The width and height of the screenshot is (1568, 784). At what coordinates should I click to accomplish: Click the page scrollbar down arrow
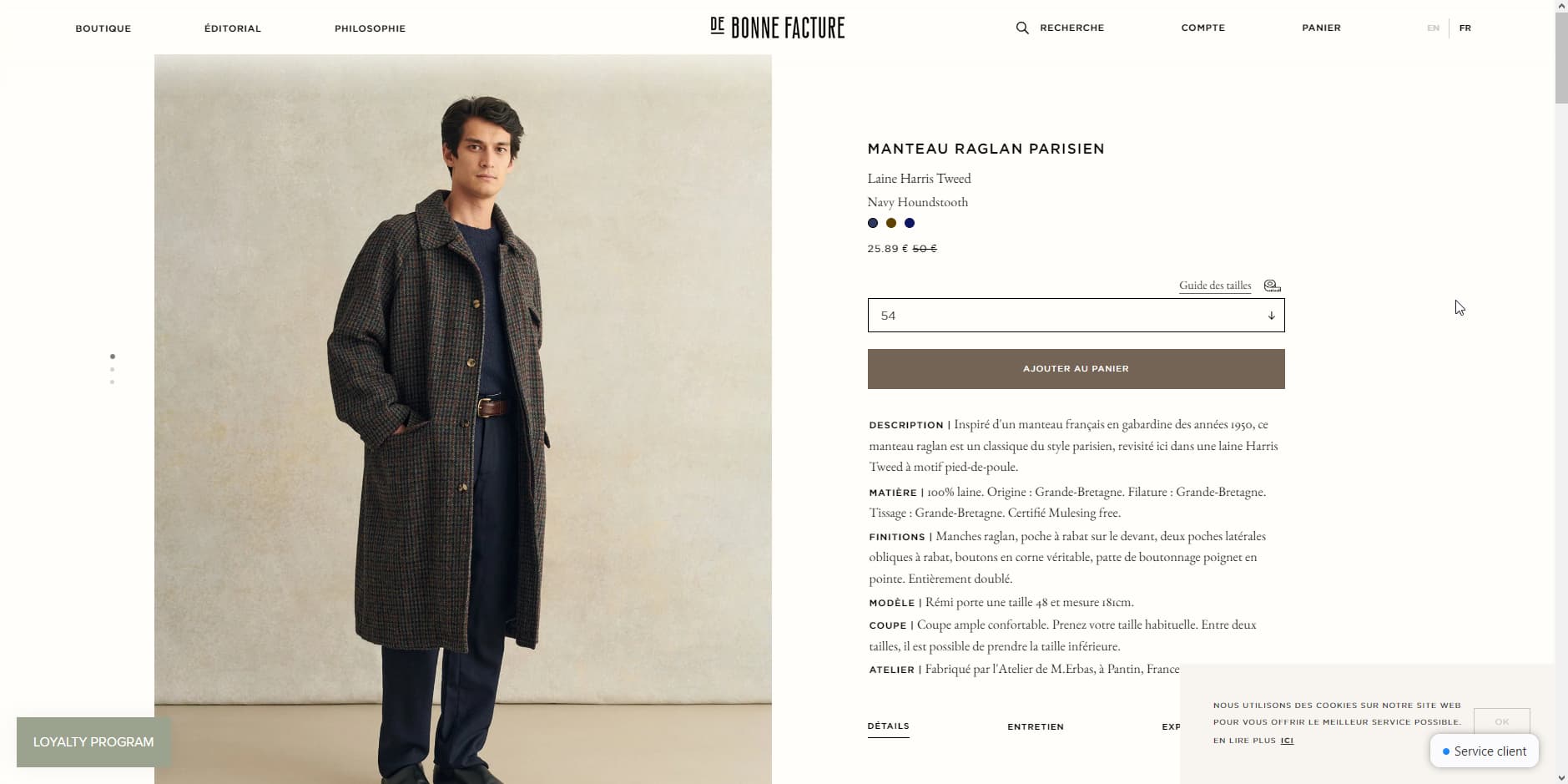1561,777
